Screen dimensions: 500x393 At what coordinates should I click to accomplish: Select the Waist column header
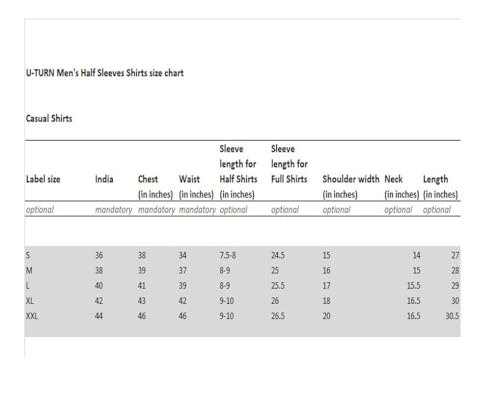pos(196,187)
